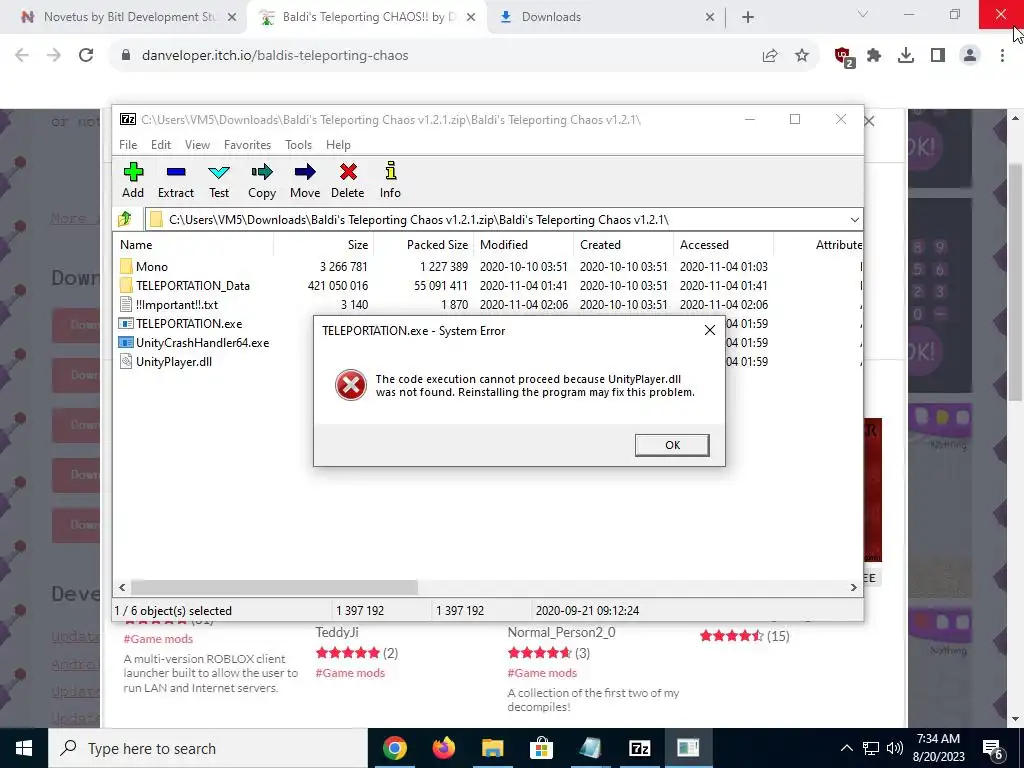Image resolution: width=1024 pixels, height=768 pixels.
Task: Click the share page icon in address bar
Action: coord(770,56)
